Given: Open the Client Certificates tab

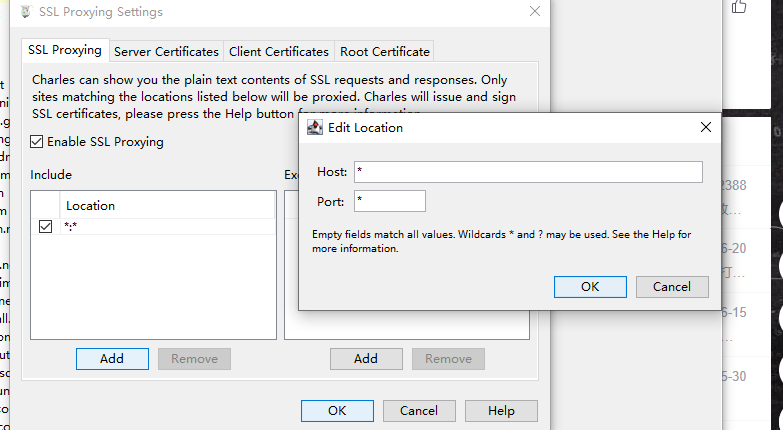Looking at the screenshot, I should [278, 51].
